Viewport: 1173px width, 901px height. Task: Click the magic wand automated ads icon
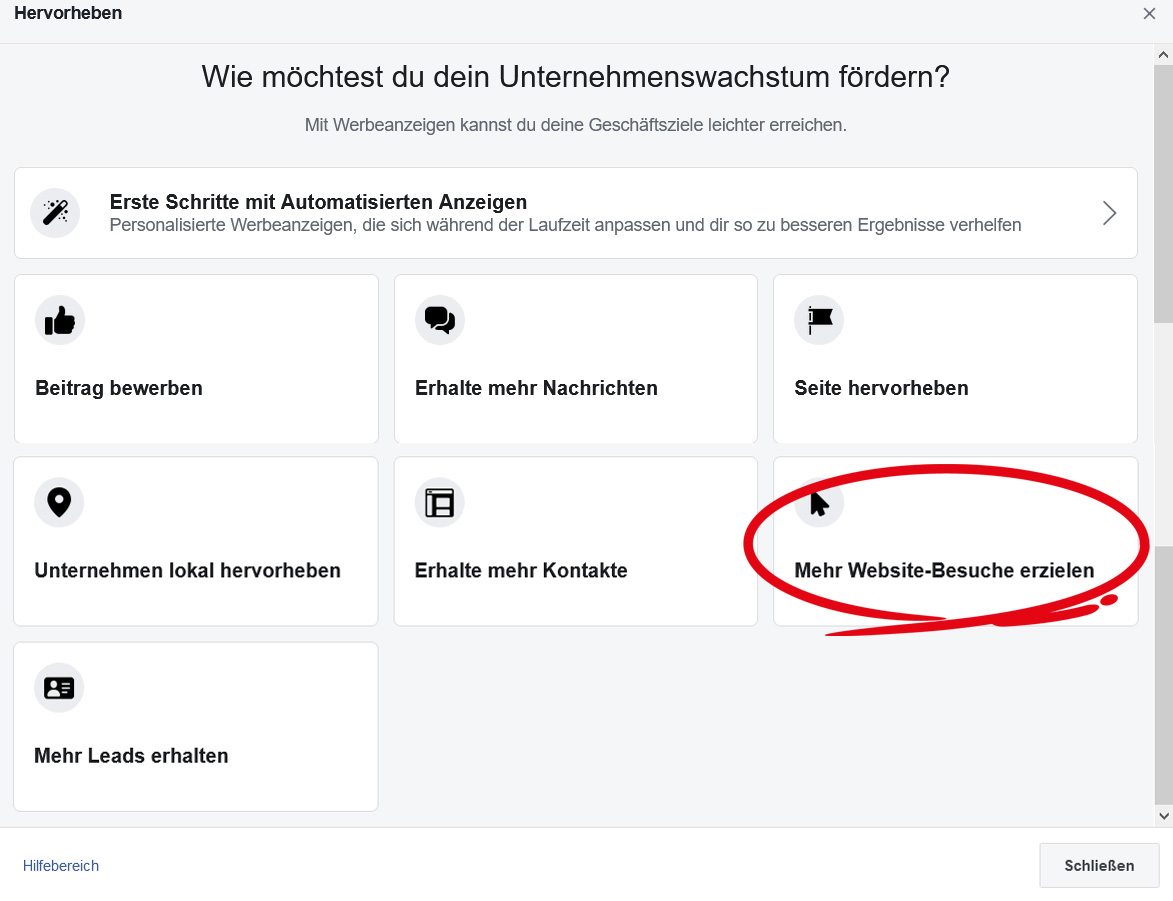(55, 213)
